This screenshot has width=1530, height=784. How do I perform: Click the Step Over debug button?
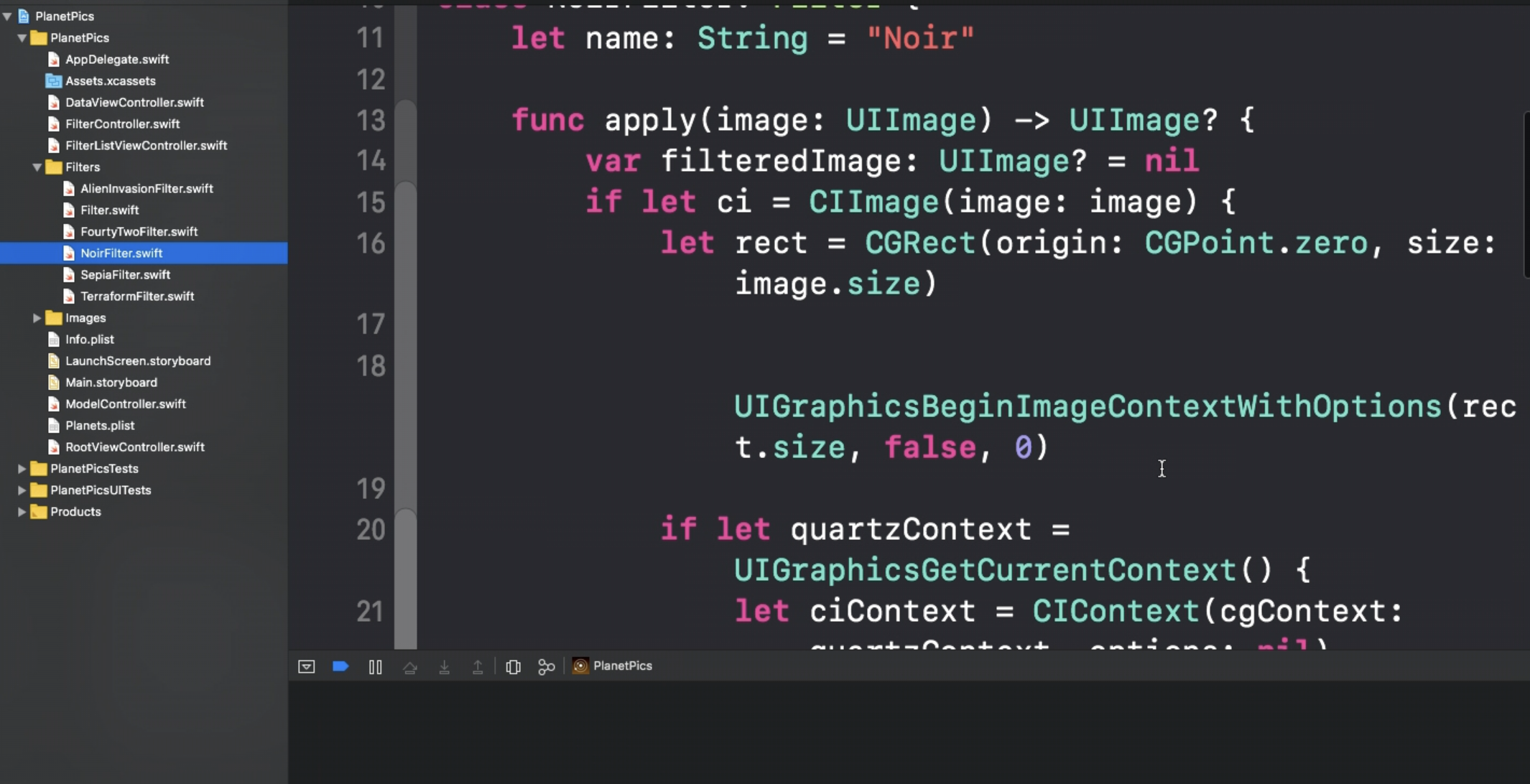tap(410, 666)
